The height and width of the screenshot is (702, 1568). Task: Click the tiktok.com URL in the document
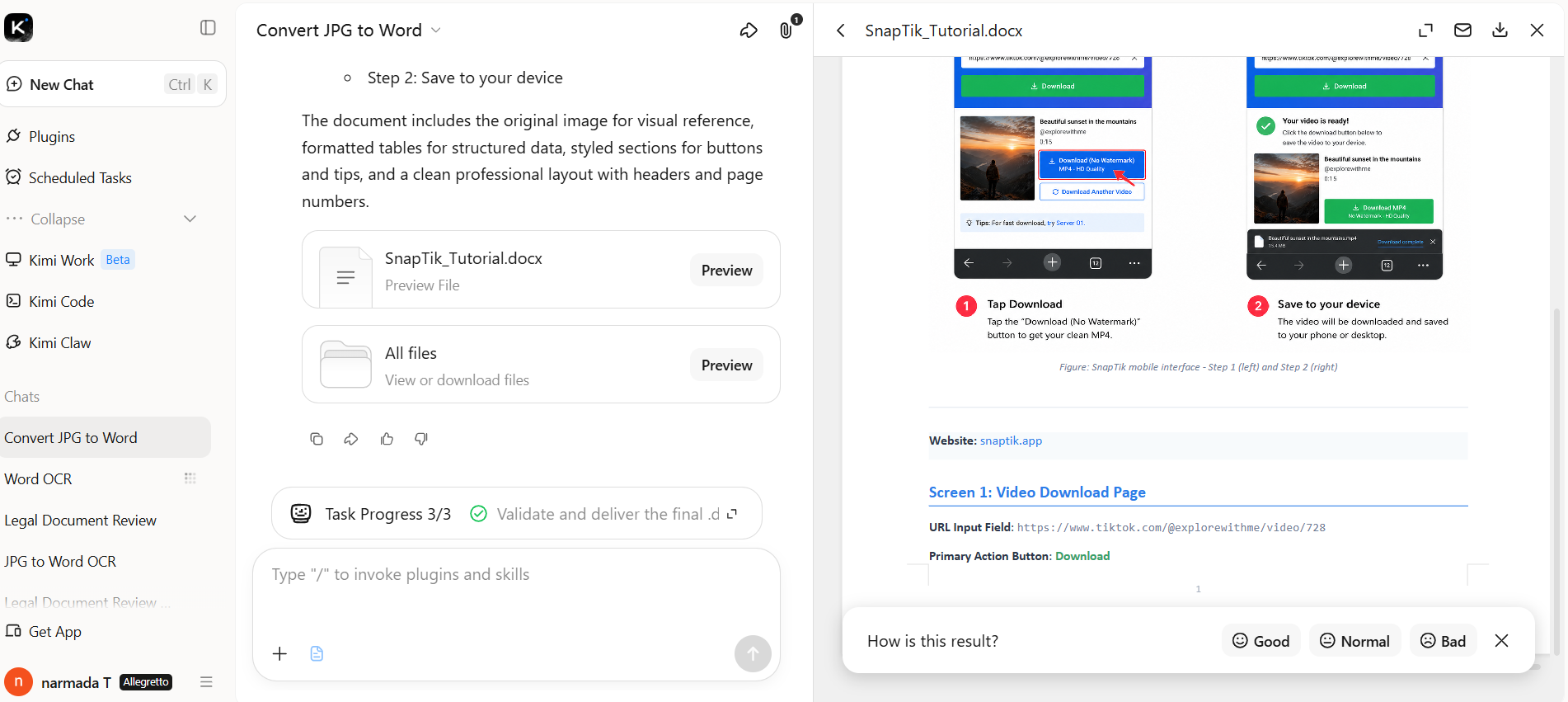1171,527
